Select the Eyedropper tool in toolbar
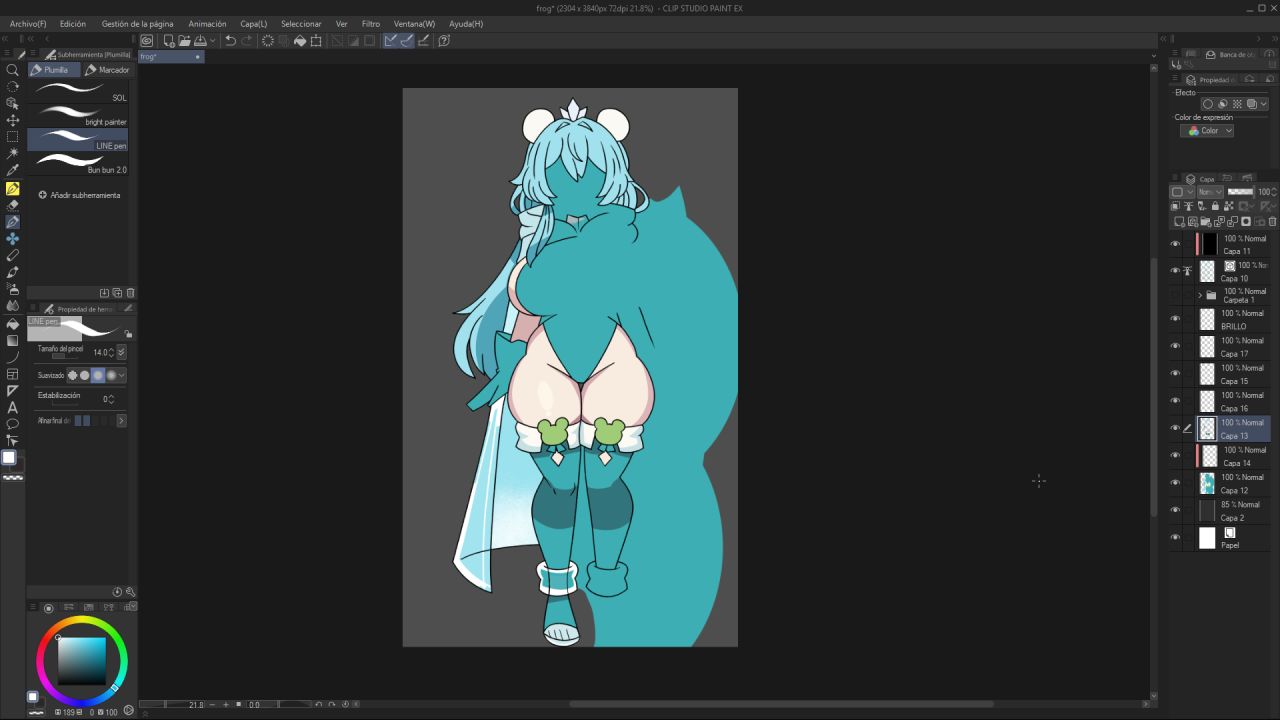Viewport: 1280px width, 720px height. [13, 171]
